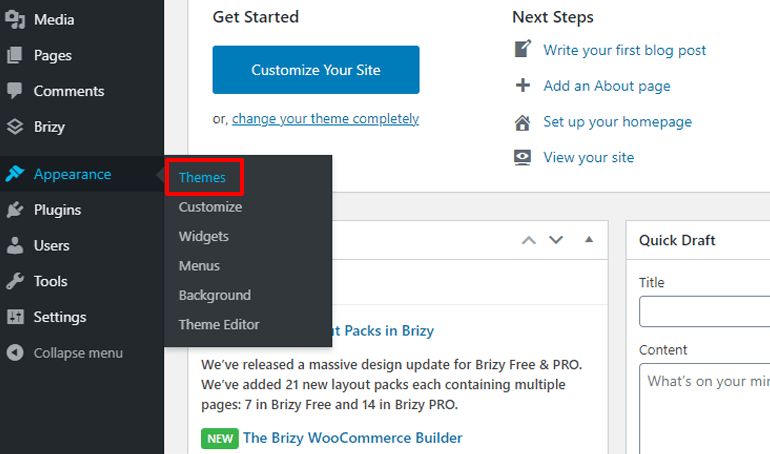This screenshot has height=454, width=770.
Task: Click the Users person icon
Action: point(15,245)
